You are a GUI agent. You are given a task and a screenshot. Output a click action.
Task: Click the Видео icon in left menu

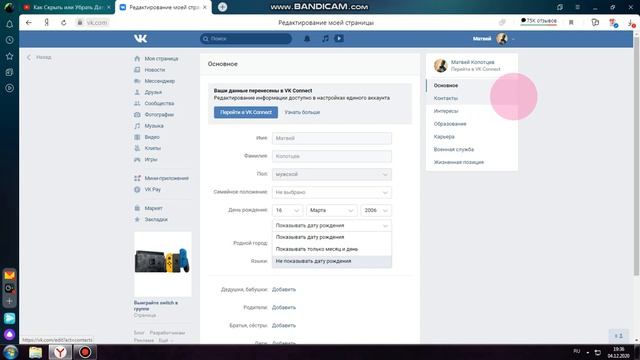tap(137, 137)
